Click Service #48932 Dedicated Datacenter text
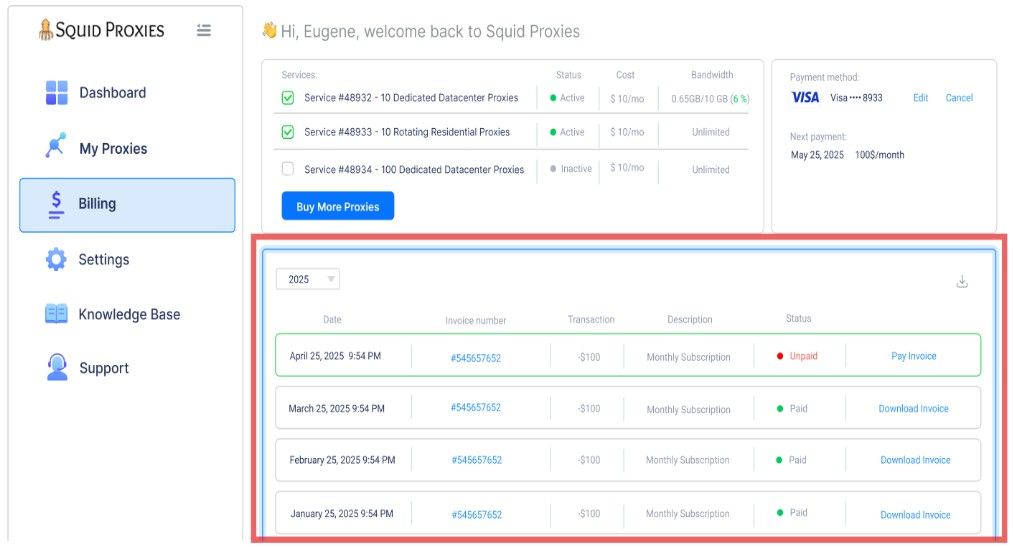The height and width of the screenshot is (547, 1013). [x=411, y=98]
